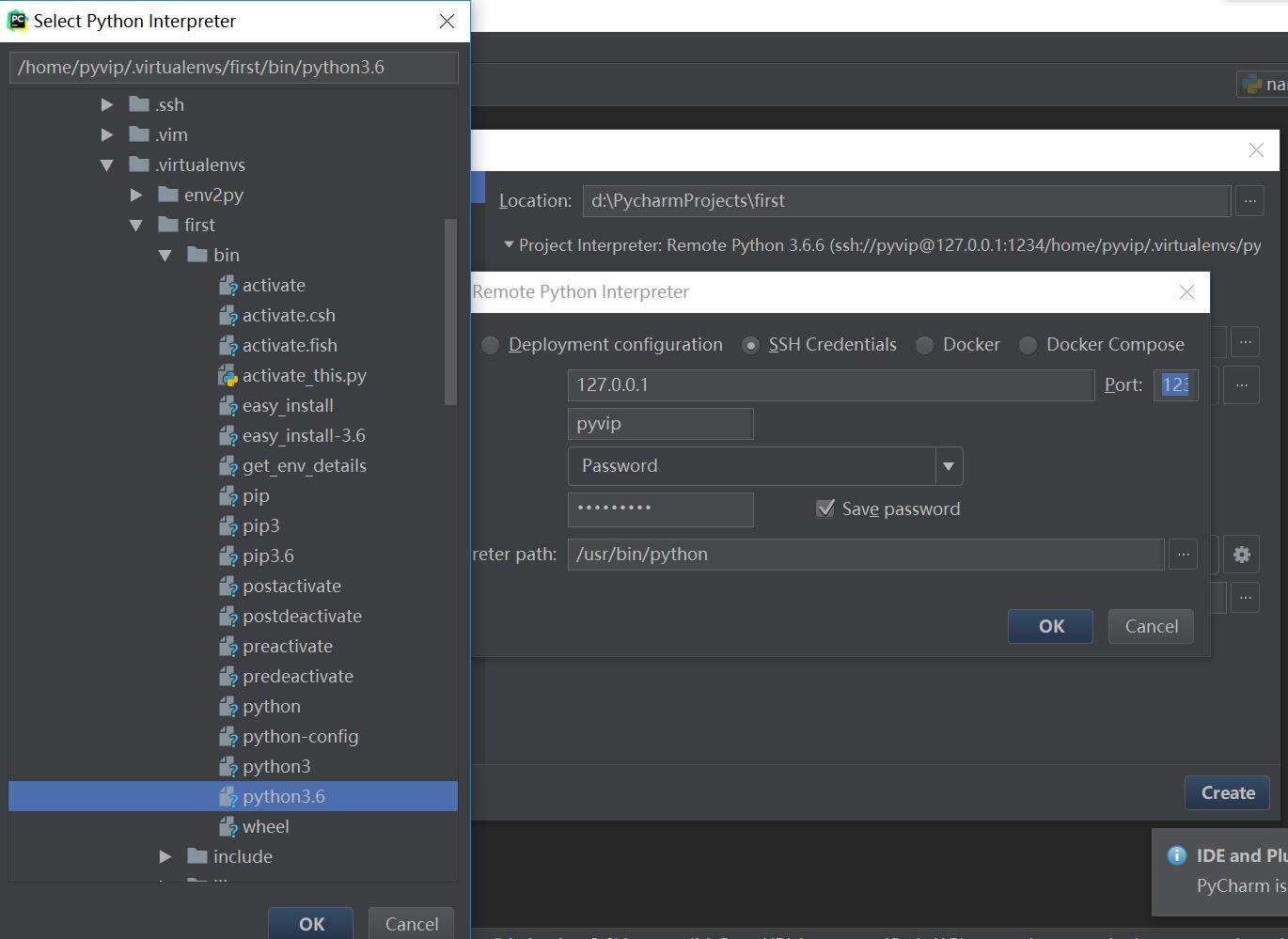This screenshot has width=1288, height=939.
Task: Click the pip file icon
Action: pos(228,495)
